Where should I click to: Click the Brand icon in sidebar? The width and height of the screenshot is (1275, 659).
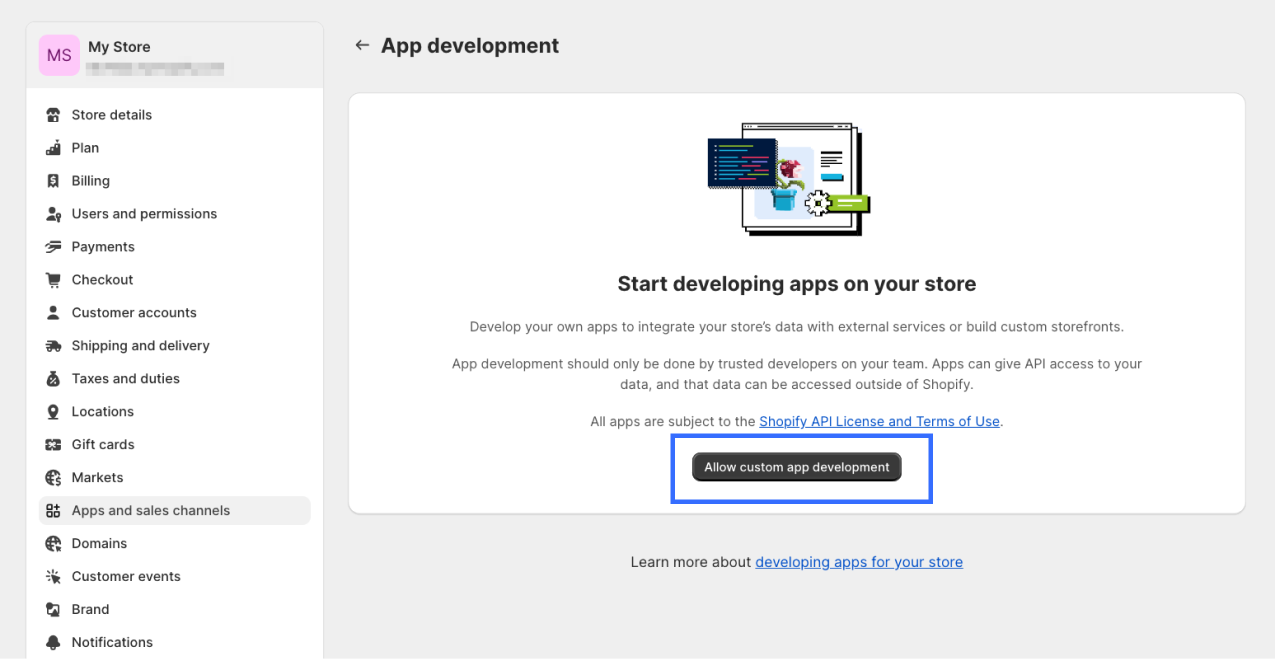click(x=54, y=610)
